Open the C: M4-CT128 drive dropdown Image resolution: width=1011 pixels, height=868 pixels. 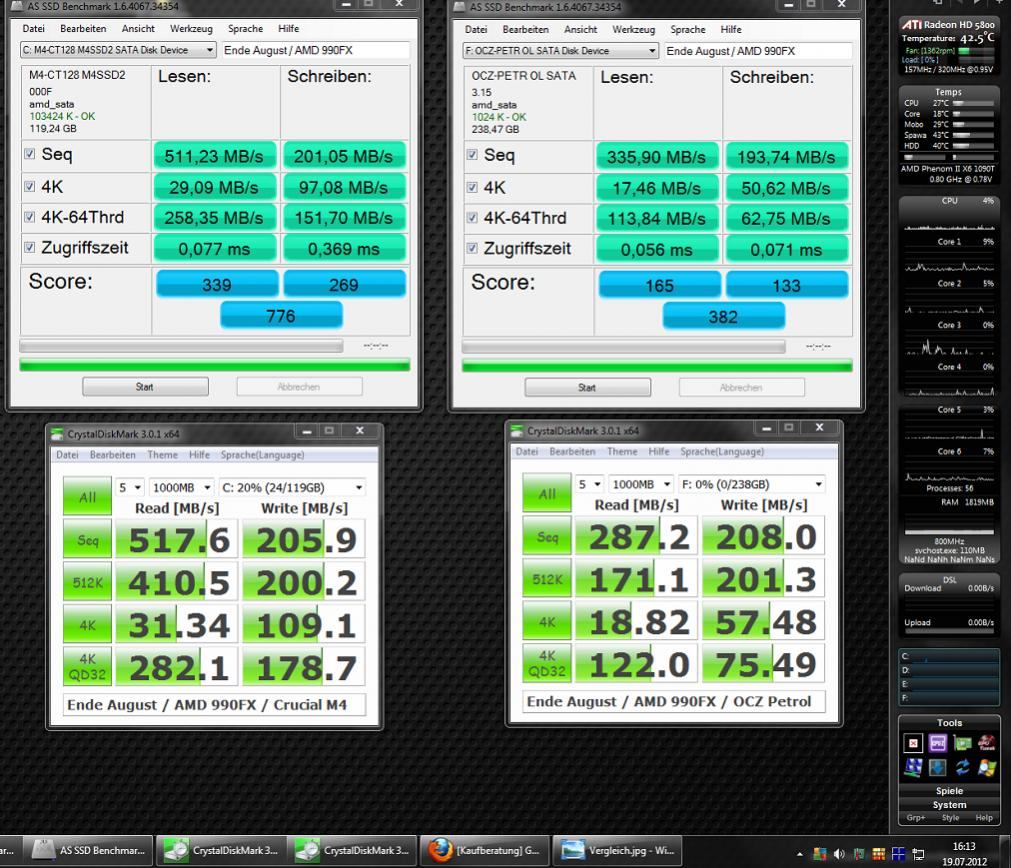click(118, 50)
